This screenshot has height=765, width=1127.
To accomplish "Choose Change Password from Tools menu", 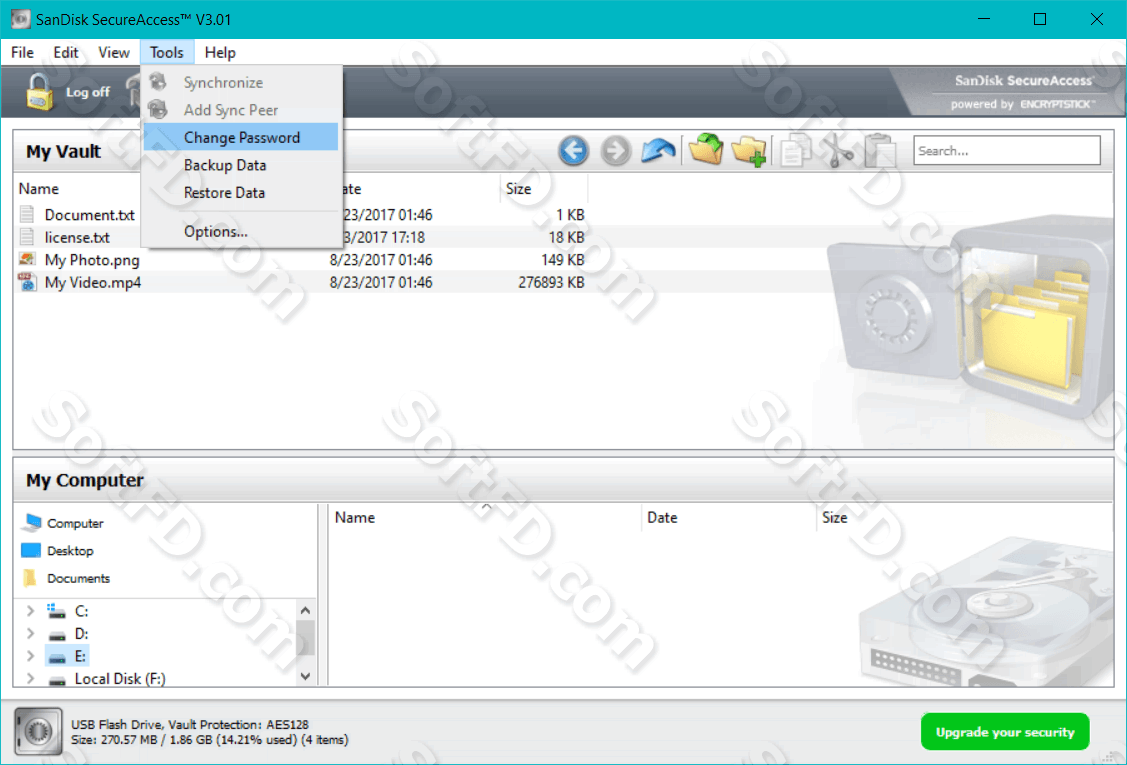I will [x=240, y=137].
